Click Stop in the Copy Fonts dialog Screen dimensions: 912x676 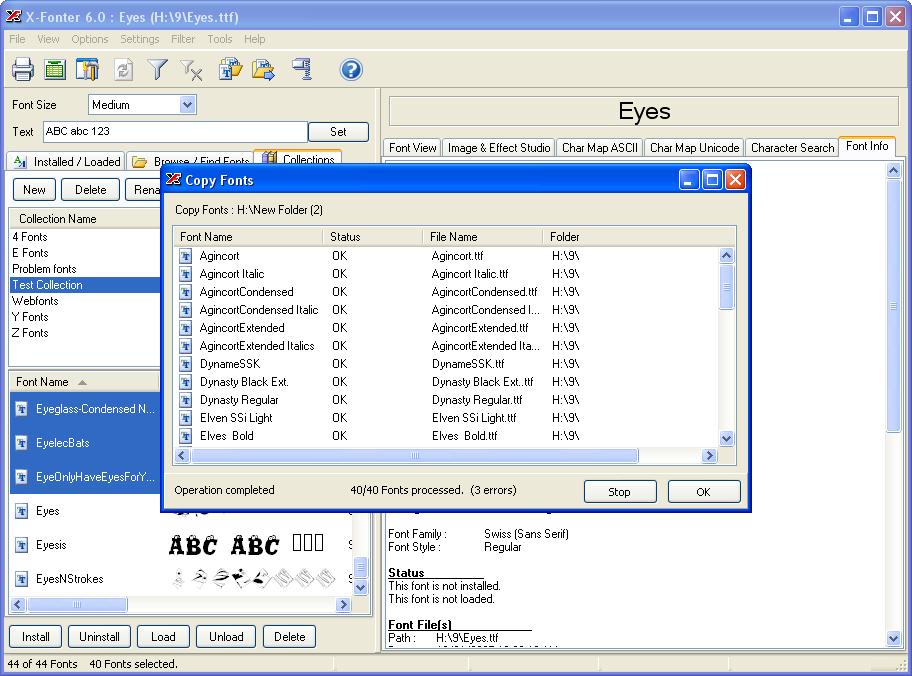click(620, 492)
